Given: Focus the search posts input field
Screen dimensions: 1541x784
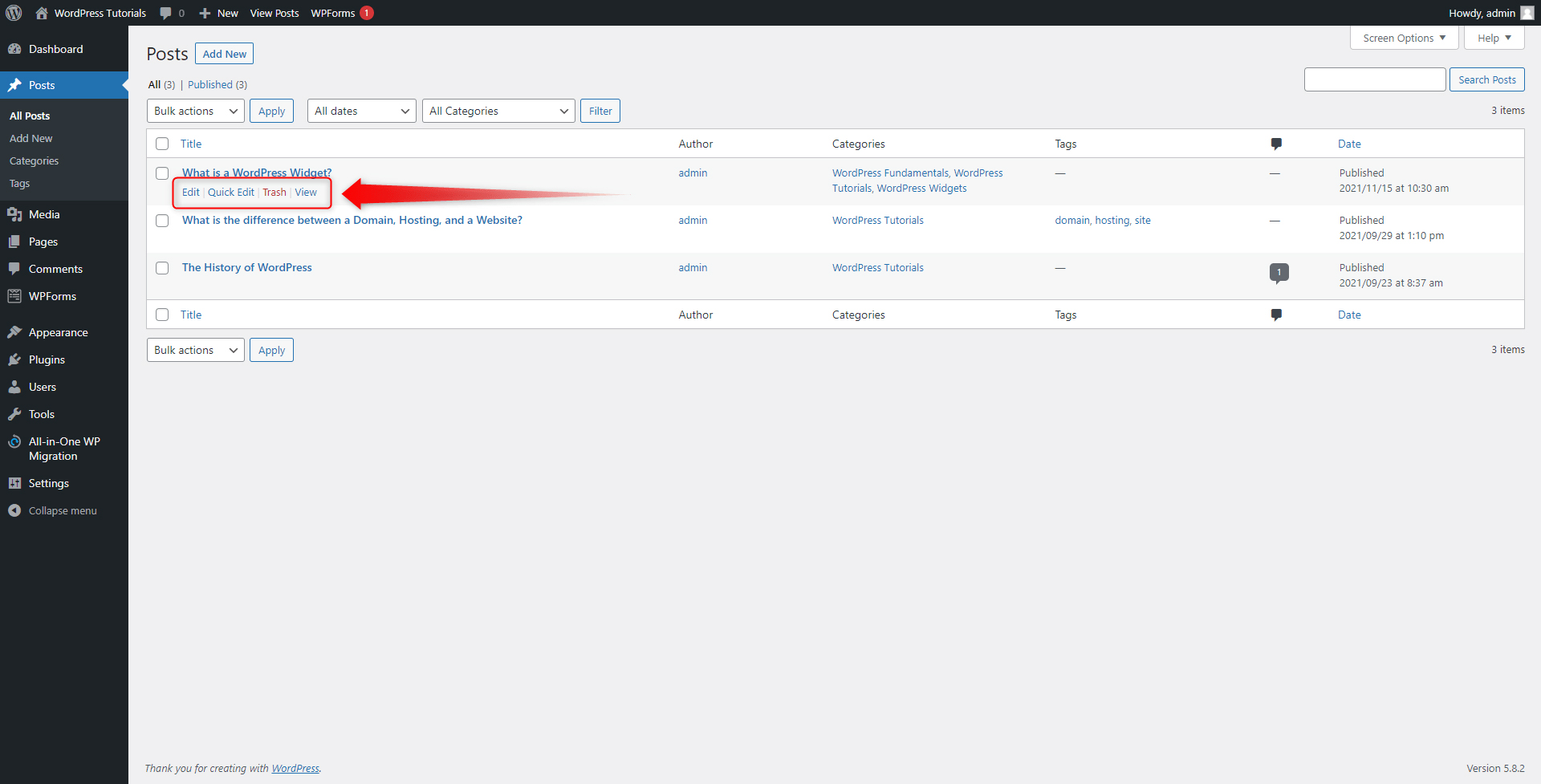Looking at the screenshot, I should (x=1375, y=79).
